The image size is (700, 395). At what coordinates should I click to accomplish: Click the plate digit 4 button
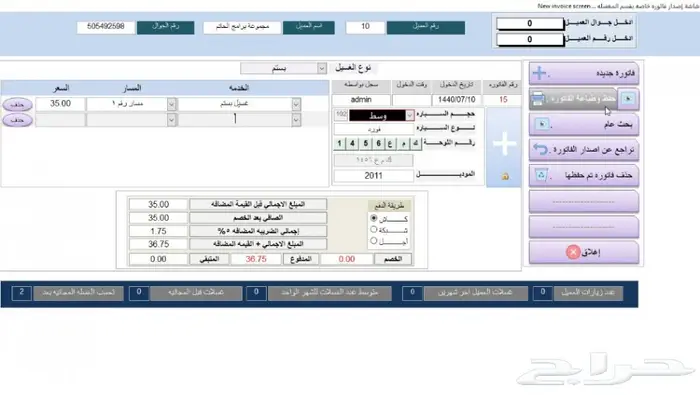click(x=352, y=143)
